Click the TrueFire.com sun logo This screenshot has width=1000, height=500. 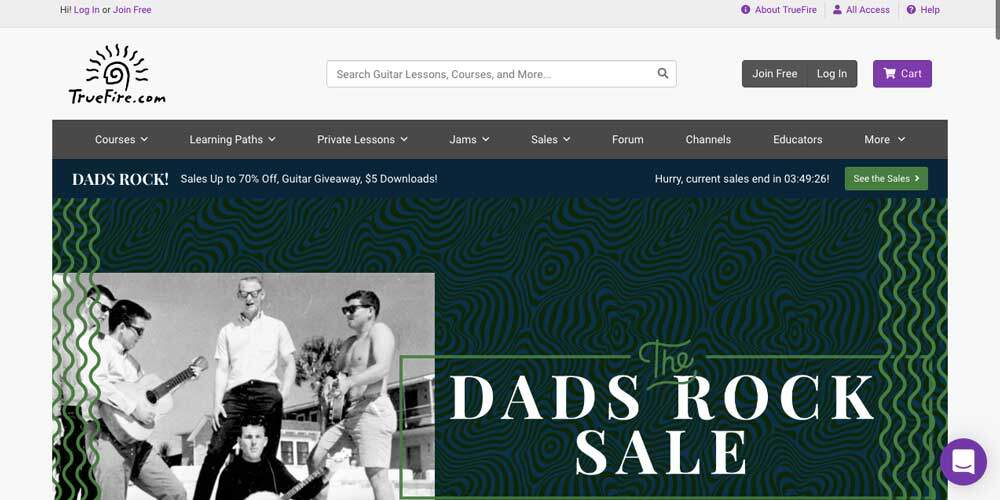117,74
